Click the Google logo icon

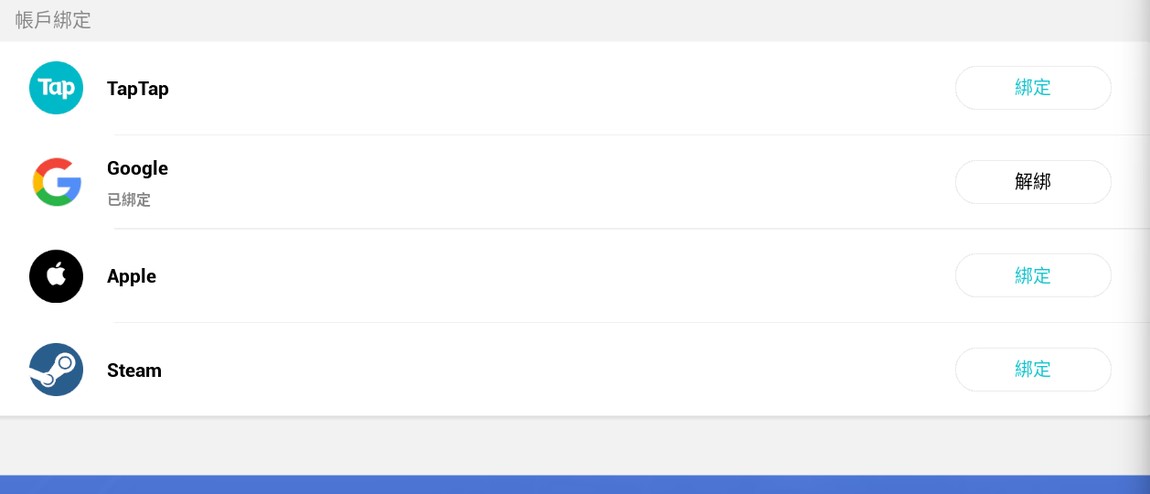(56, 182)
